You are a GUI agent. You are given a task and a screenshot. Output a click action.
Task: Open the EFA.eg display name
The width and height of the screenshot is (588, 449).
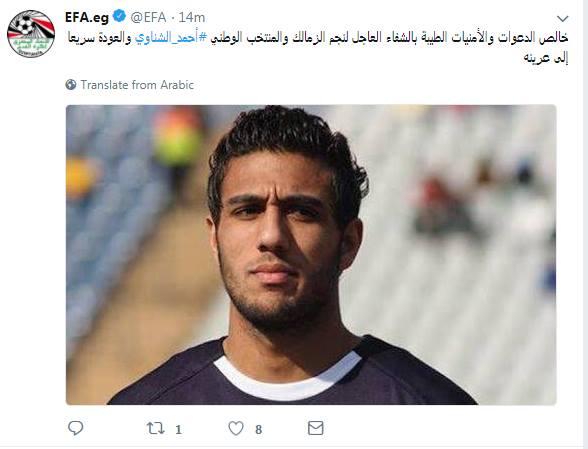[87, 17]
